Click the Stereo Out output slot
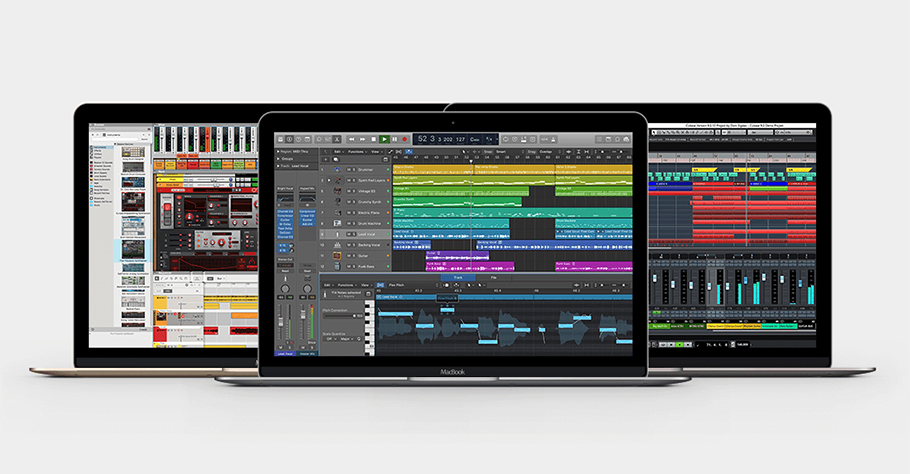The width and height of the screenshot is (910, 474). click(x=285, y=259)
